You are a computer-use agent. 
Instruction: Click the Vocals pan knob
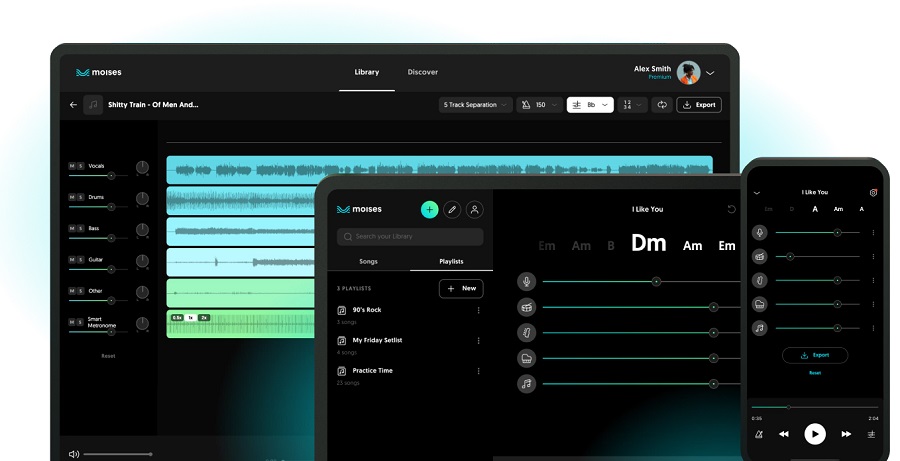(142, 167)
